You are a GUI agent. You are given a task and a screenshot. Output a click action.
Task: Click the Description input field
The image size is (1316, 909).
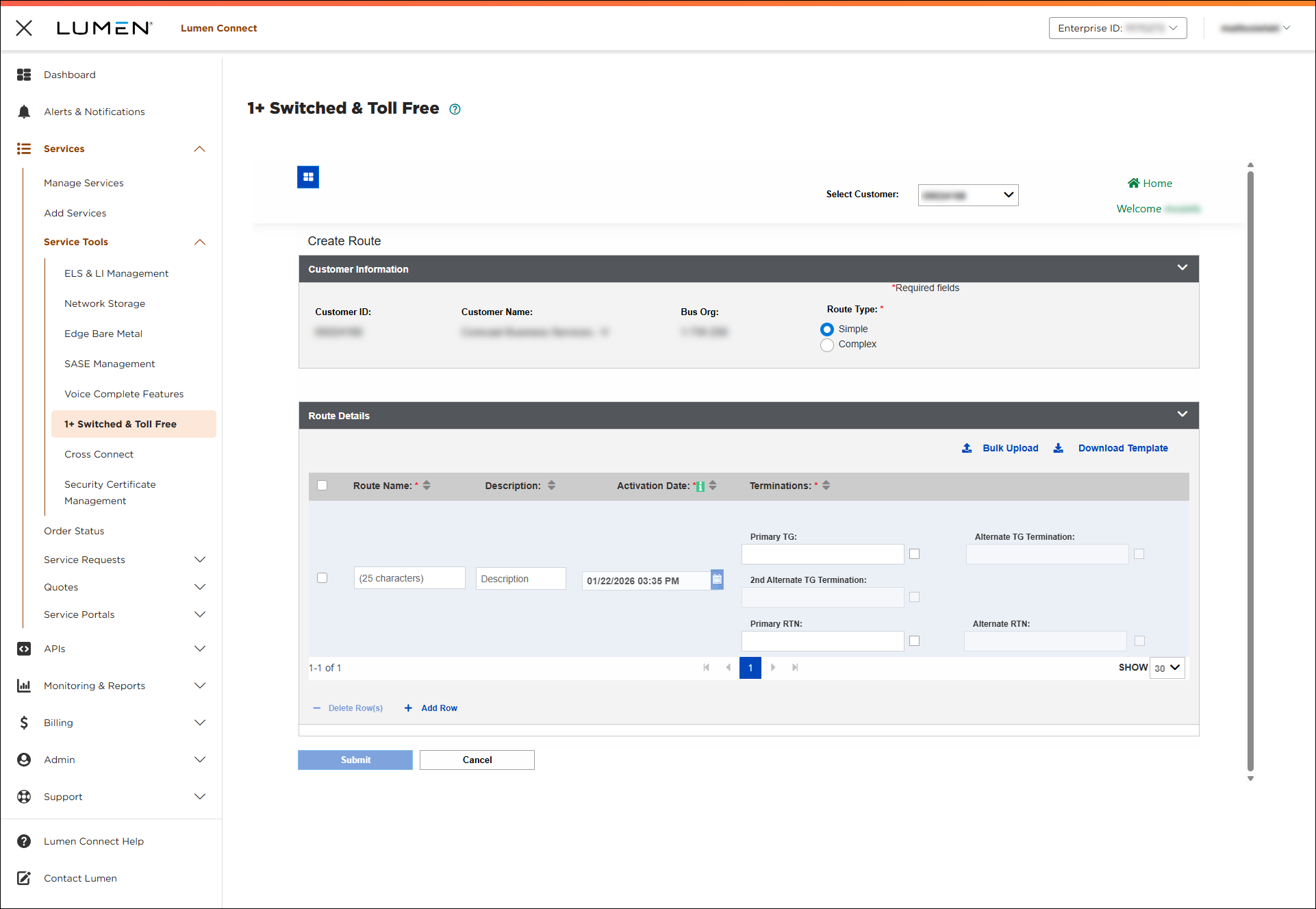521,578
